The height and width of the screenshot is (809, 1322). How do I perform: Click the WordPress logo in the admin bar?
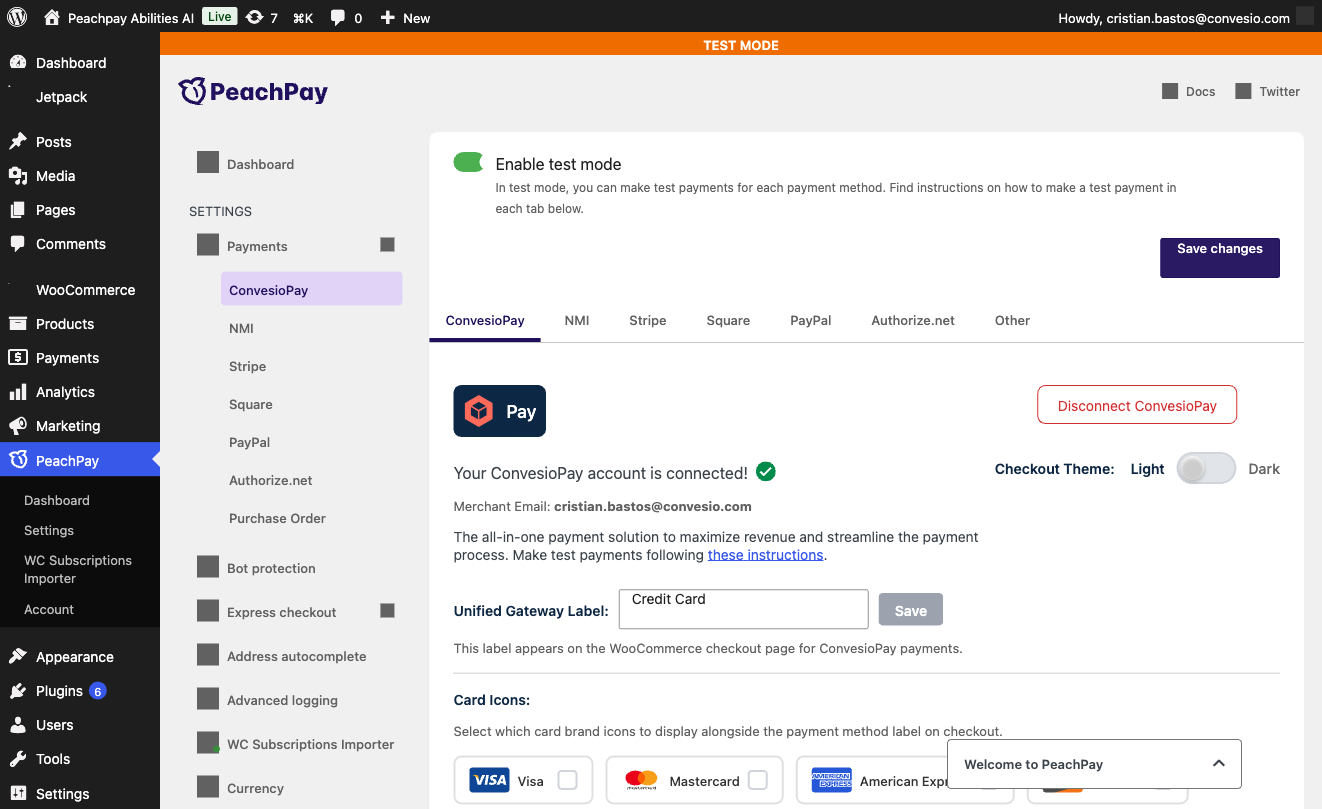pos(18,17)
